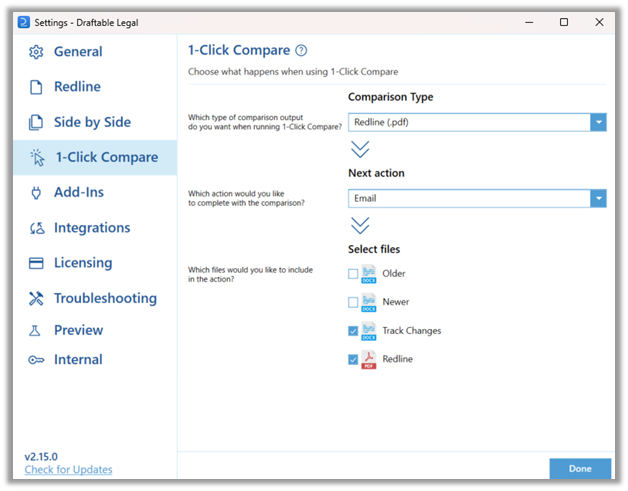The height and width of the screenshot is (491, 628).
Task: Click the Select files heading
Action: (x=374, y=250)
